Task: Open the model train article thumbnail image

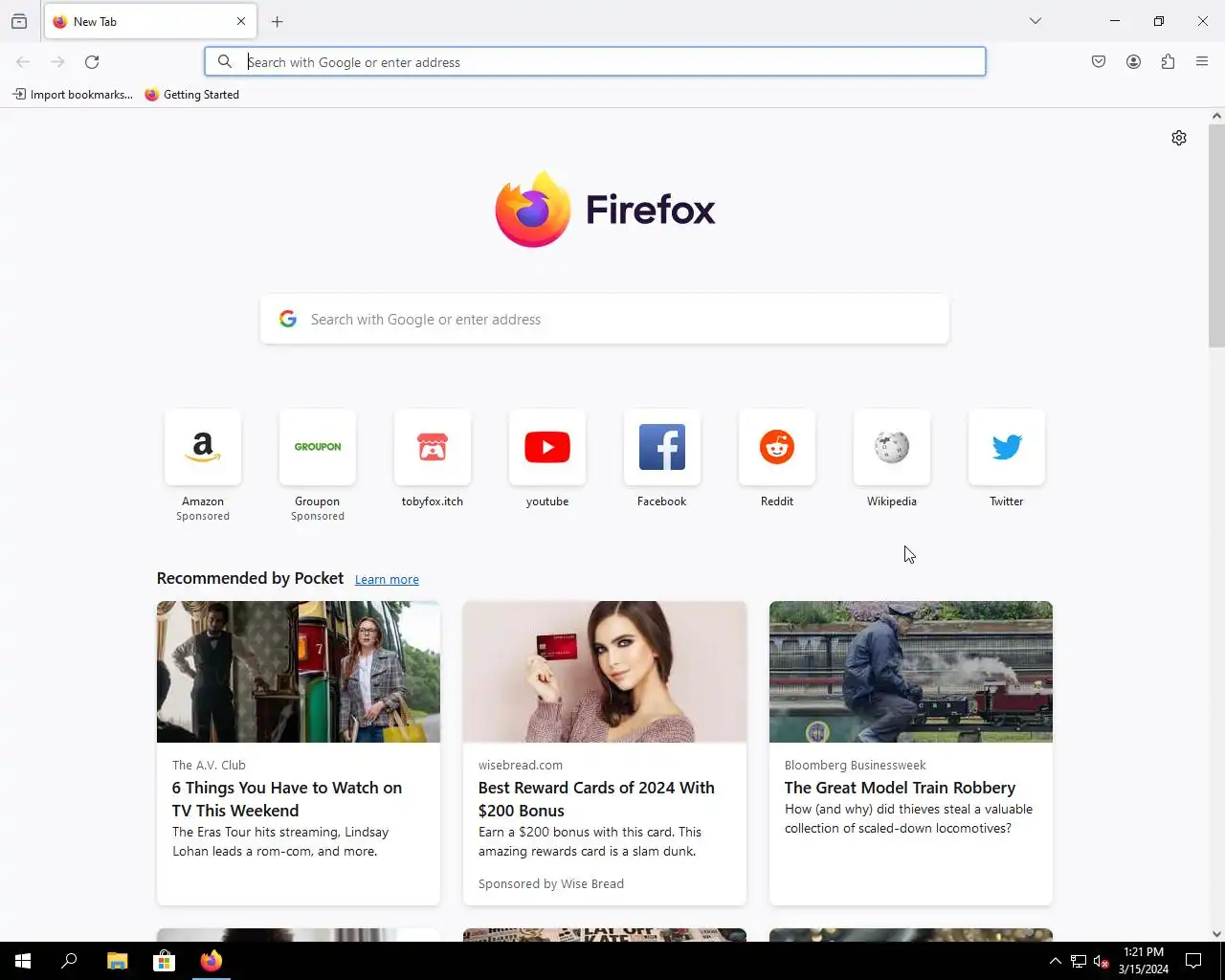Action: pyautogui.click(x=911, y=672)
